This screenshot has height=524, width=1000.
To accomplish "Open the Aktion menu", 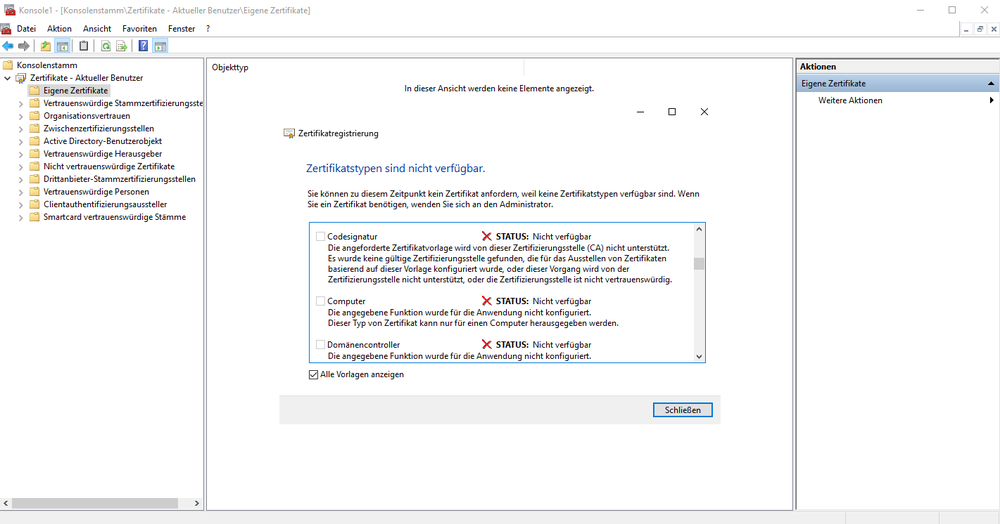I will (x=59, y=29).
